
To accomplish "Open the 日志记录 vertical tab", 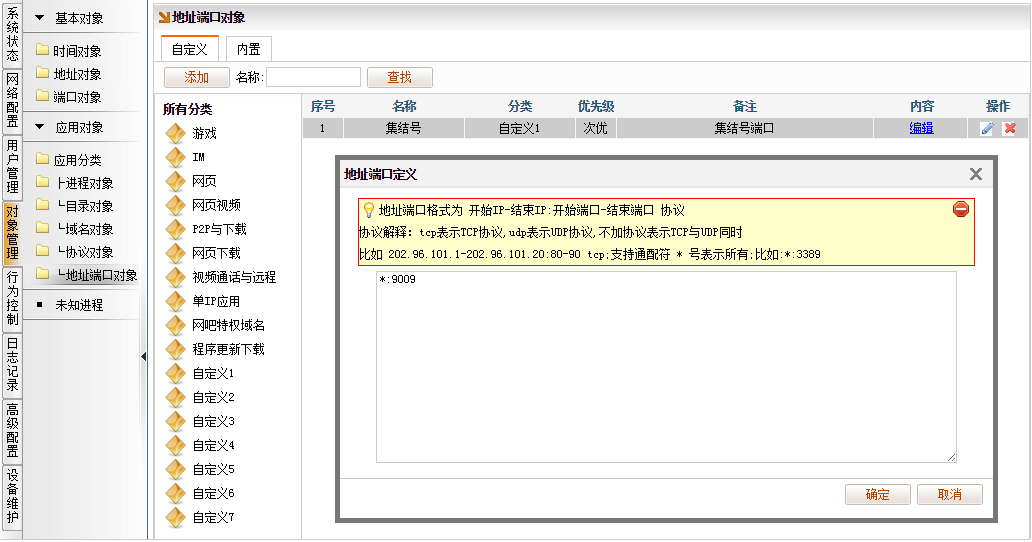I will click(x=13, y=365).
